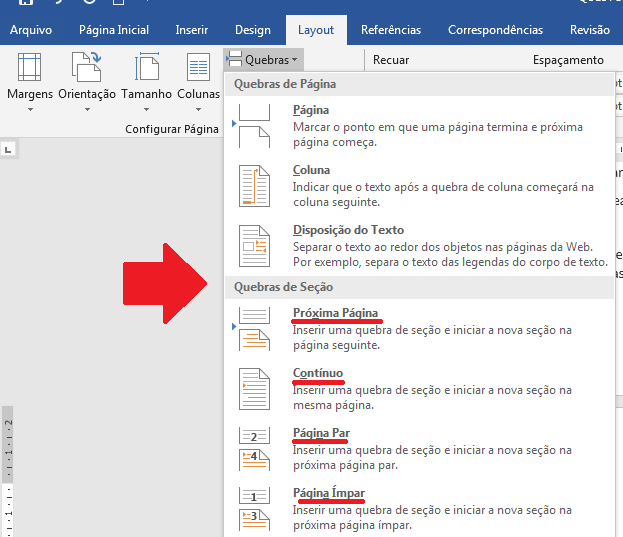Open the Referências ribbon tab
This screenshot has width=623, height=537.
pyautogui.click(x=390, y=30)
